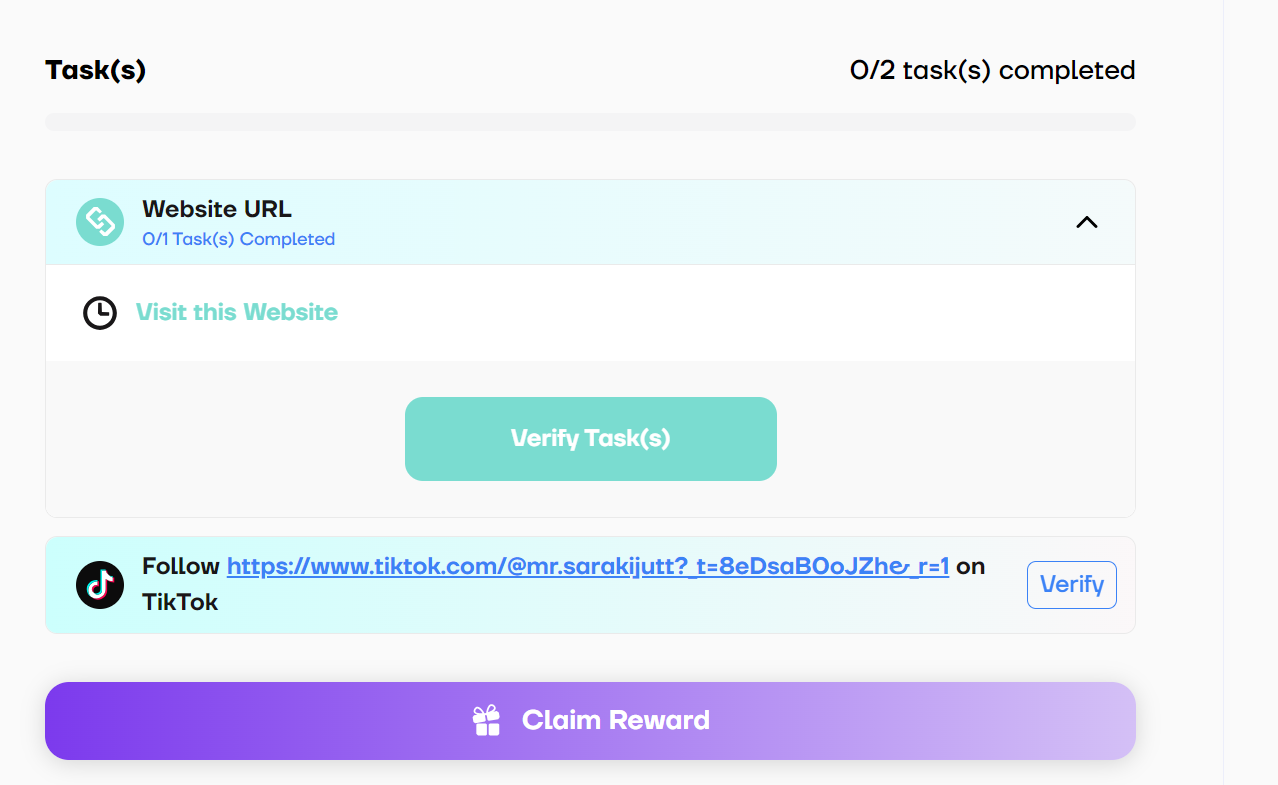Viewport: 1278px width, 785px height.
Task: Click the task completion progress bar
Action: coord(590,122)
